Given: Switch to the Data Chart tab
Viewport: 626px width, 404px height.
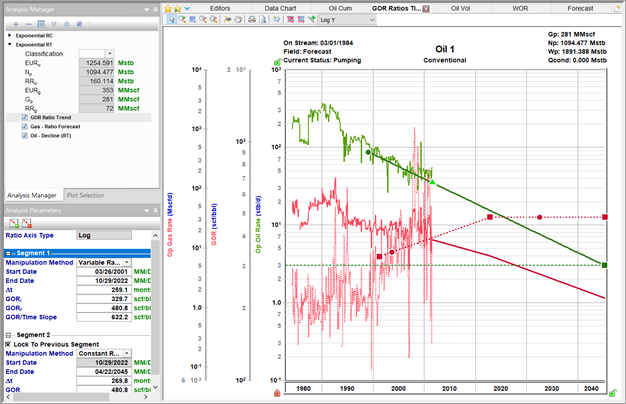Looking at the screenshot, I should tap(281, 8).
